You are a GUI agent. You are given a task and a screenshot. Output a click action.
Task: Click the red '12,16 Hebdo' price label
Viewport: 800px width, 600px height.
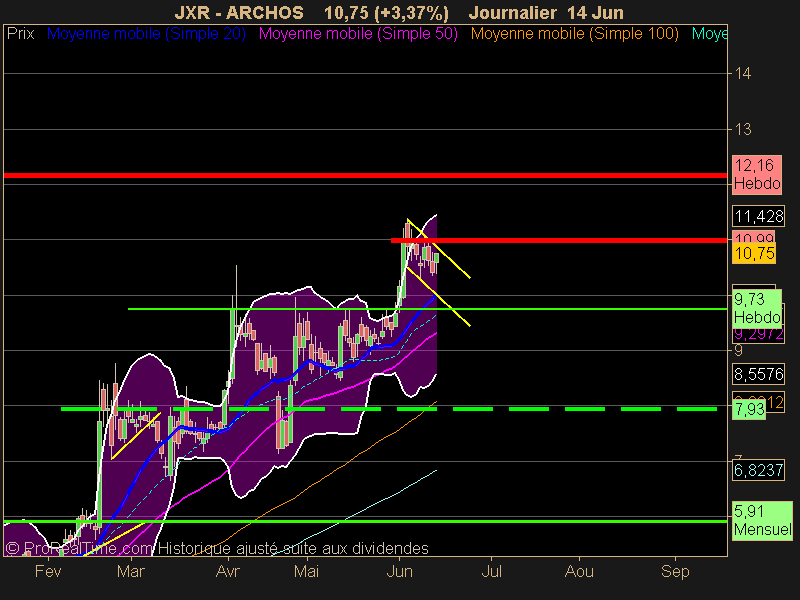click(757, 174)
